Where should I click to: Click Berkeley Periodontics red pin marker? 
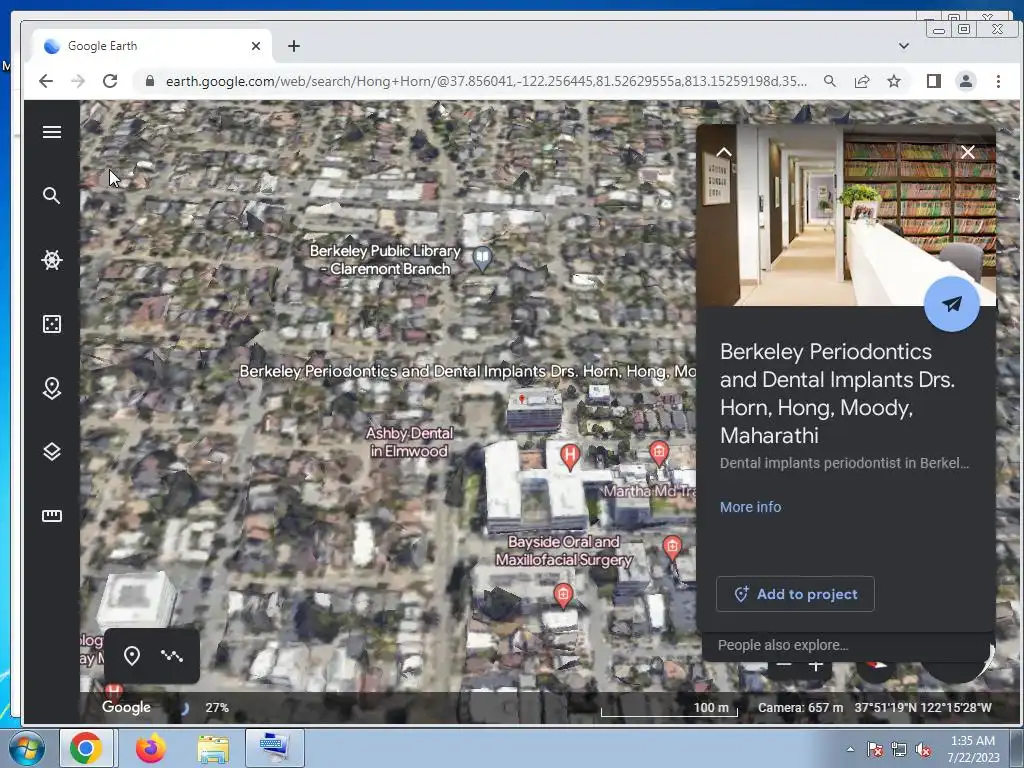coord(522,399)
